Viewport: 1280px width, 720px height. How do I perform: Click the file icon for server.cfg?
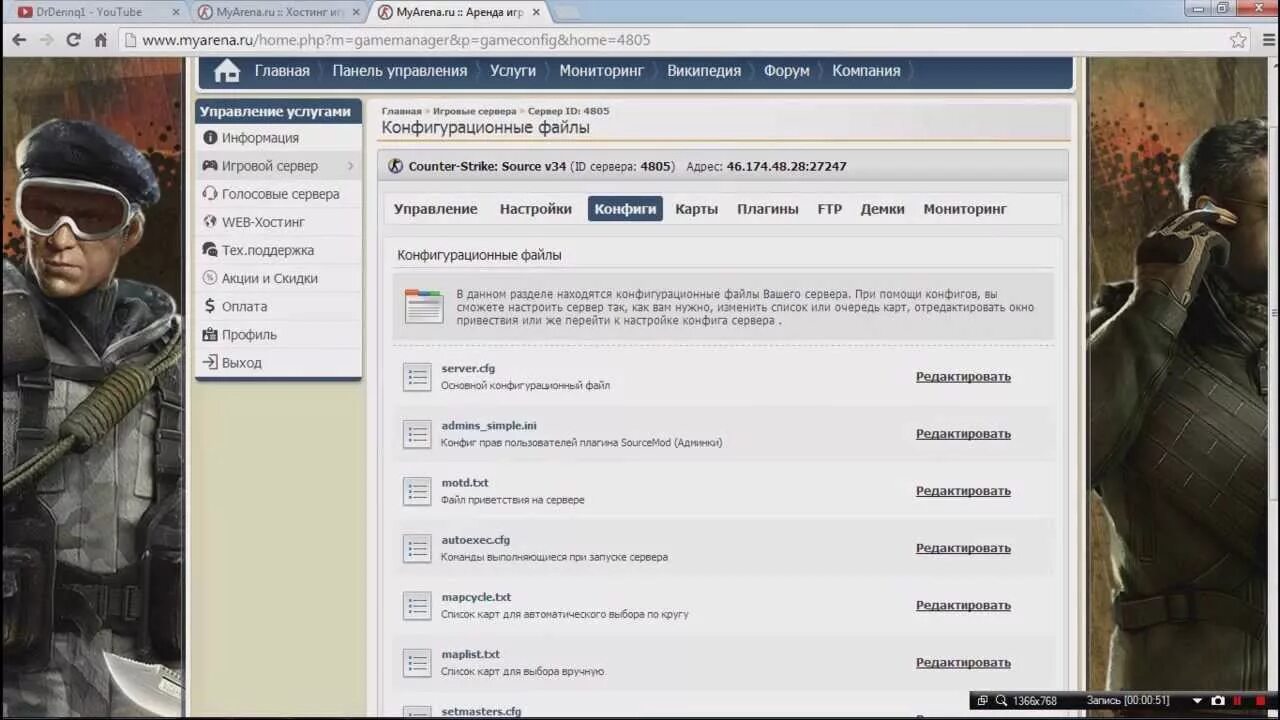(x=417, y=377)
